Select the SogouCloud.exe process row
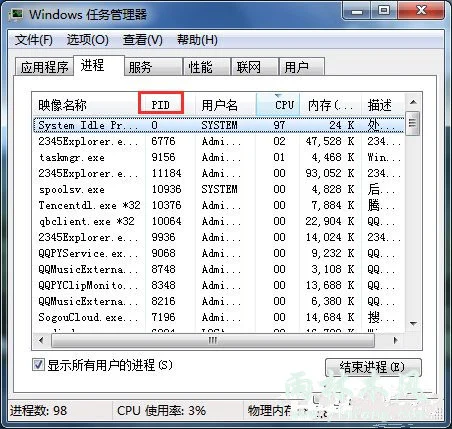Viewport: 452px width, 429px height. 218,317
